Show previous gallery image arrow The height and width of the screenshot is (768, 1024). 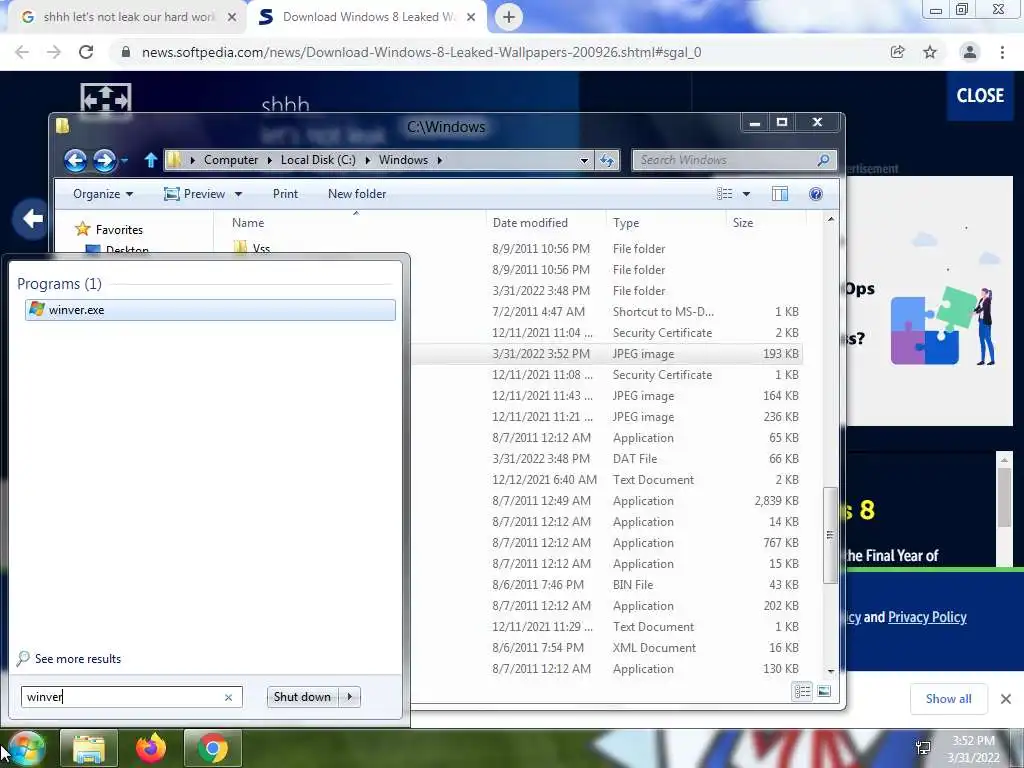pos(31,219)
